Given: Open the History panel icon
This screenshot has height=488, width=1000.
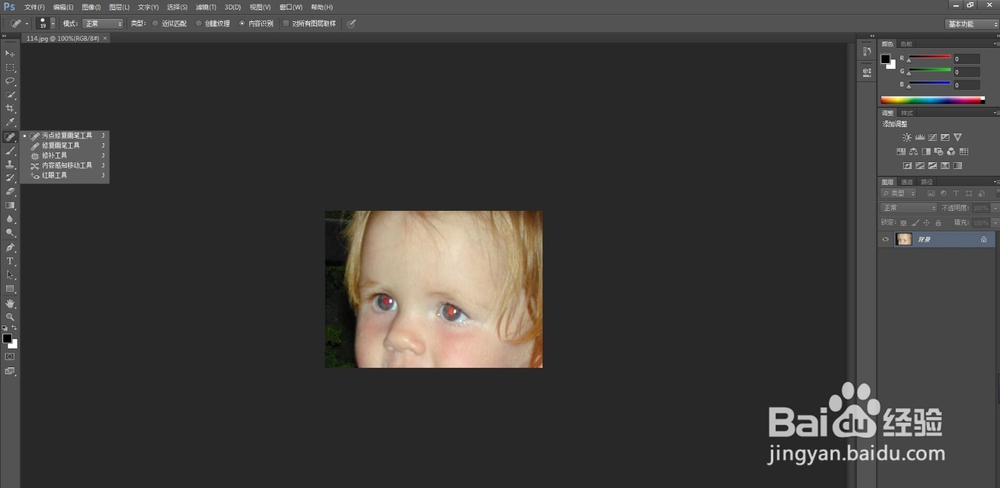Looking at the screenshot, I should tap(866, 52).
